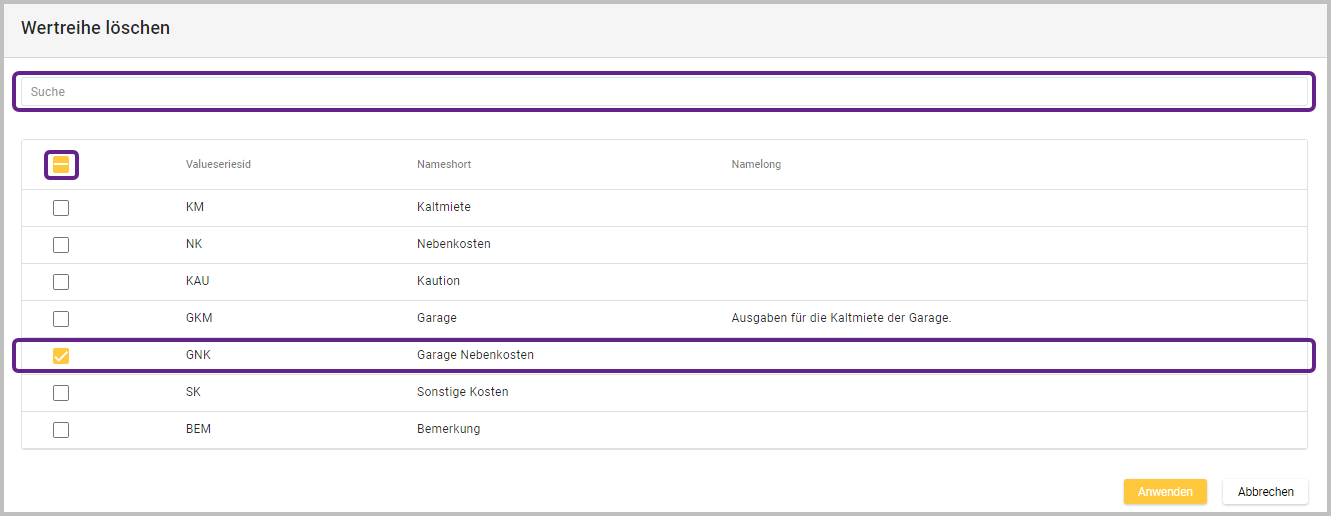Select the Kaltmiete name cell

click(444, 207)
